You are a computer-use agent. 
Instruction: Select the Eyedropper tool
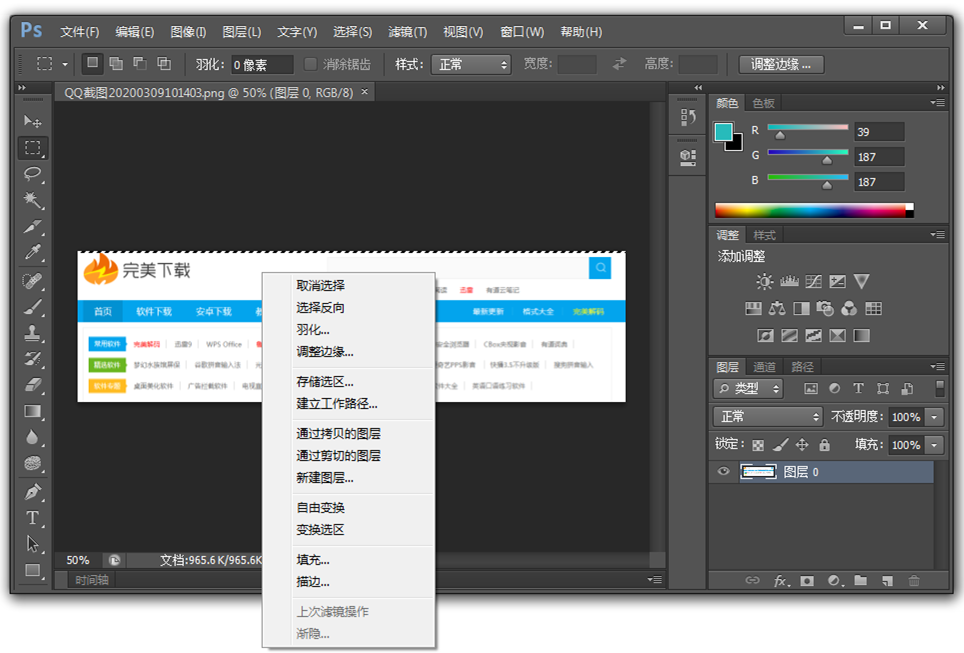coord(33,253)
